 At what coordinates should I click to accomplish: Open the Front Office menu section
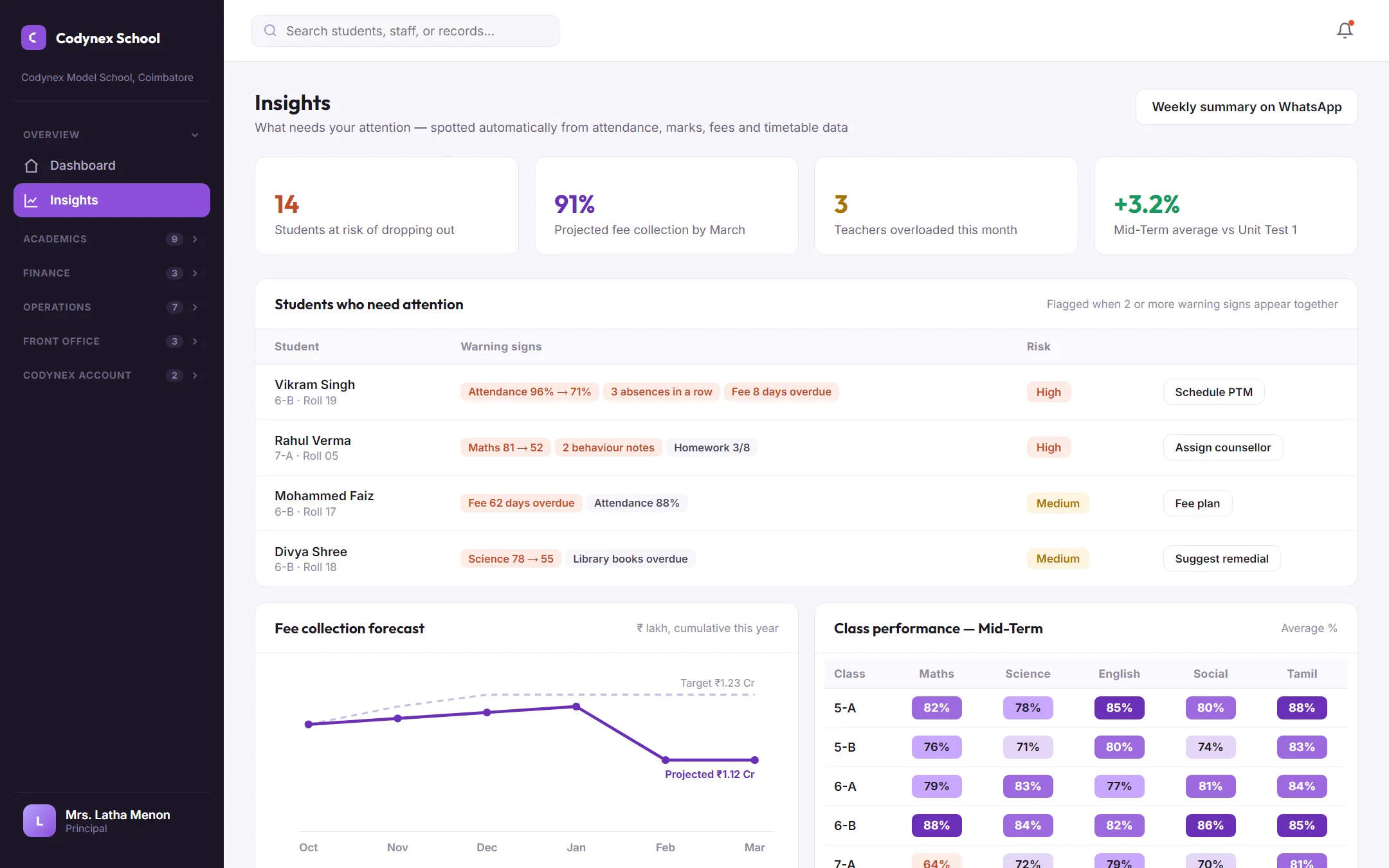(112, 341)
